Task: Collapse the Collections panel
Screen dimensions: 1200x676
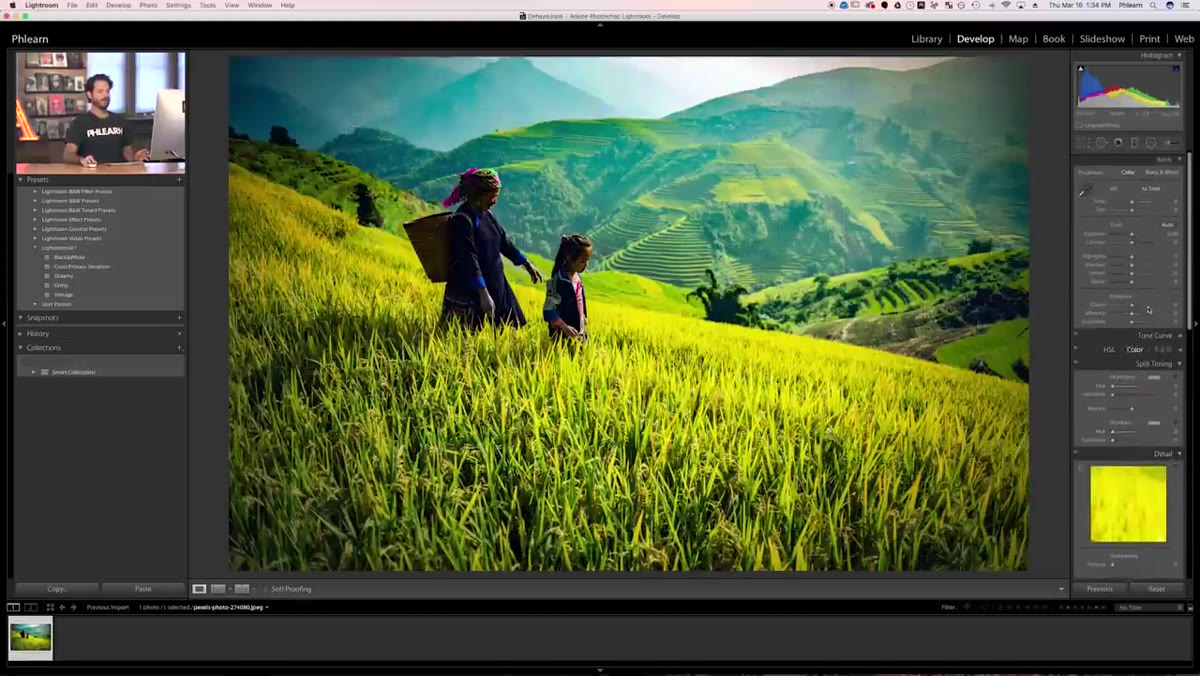Action: [21, 348]
